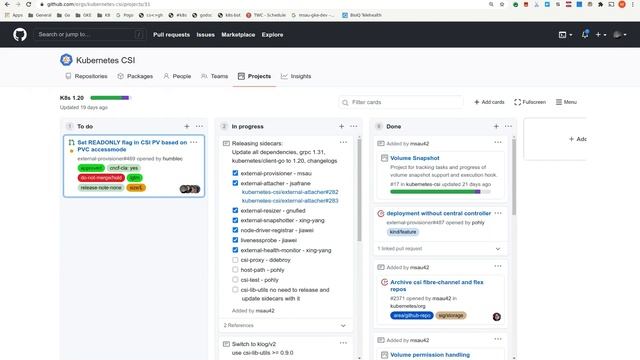This screenshot has height=360, width=640.
Task: Open the People tab
Action: [177, 76]
